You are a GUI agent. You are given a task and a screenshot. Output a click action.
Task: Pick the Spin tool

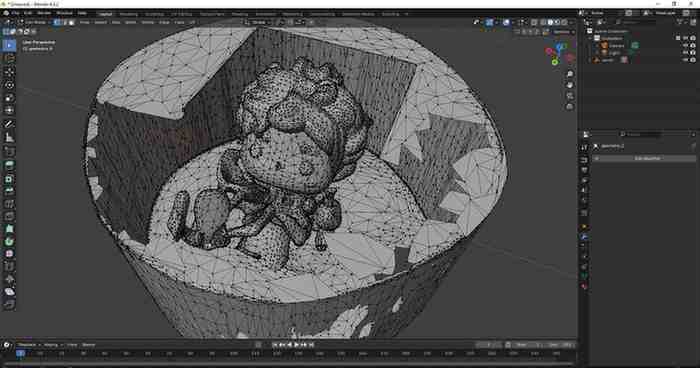coord(9,242)
